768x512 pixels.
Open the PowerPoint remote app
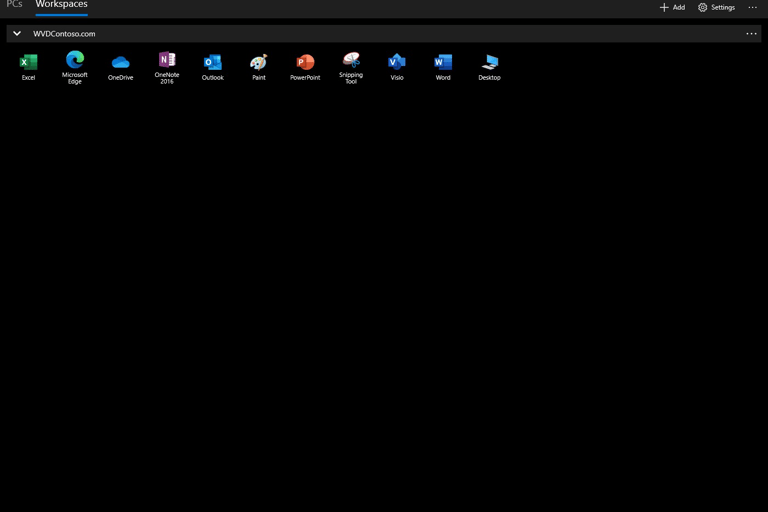[305, 67]
